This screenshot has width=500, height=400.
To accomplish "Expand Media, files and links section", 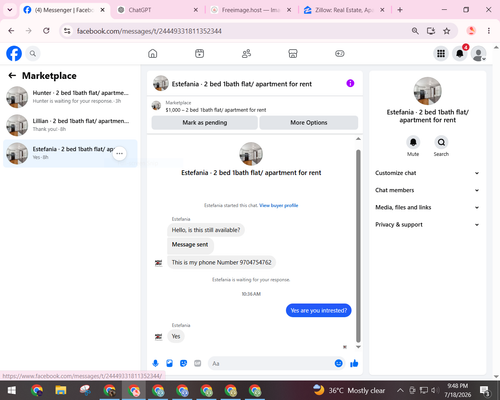I will [427, 207].
